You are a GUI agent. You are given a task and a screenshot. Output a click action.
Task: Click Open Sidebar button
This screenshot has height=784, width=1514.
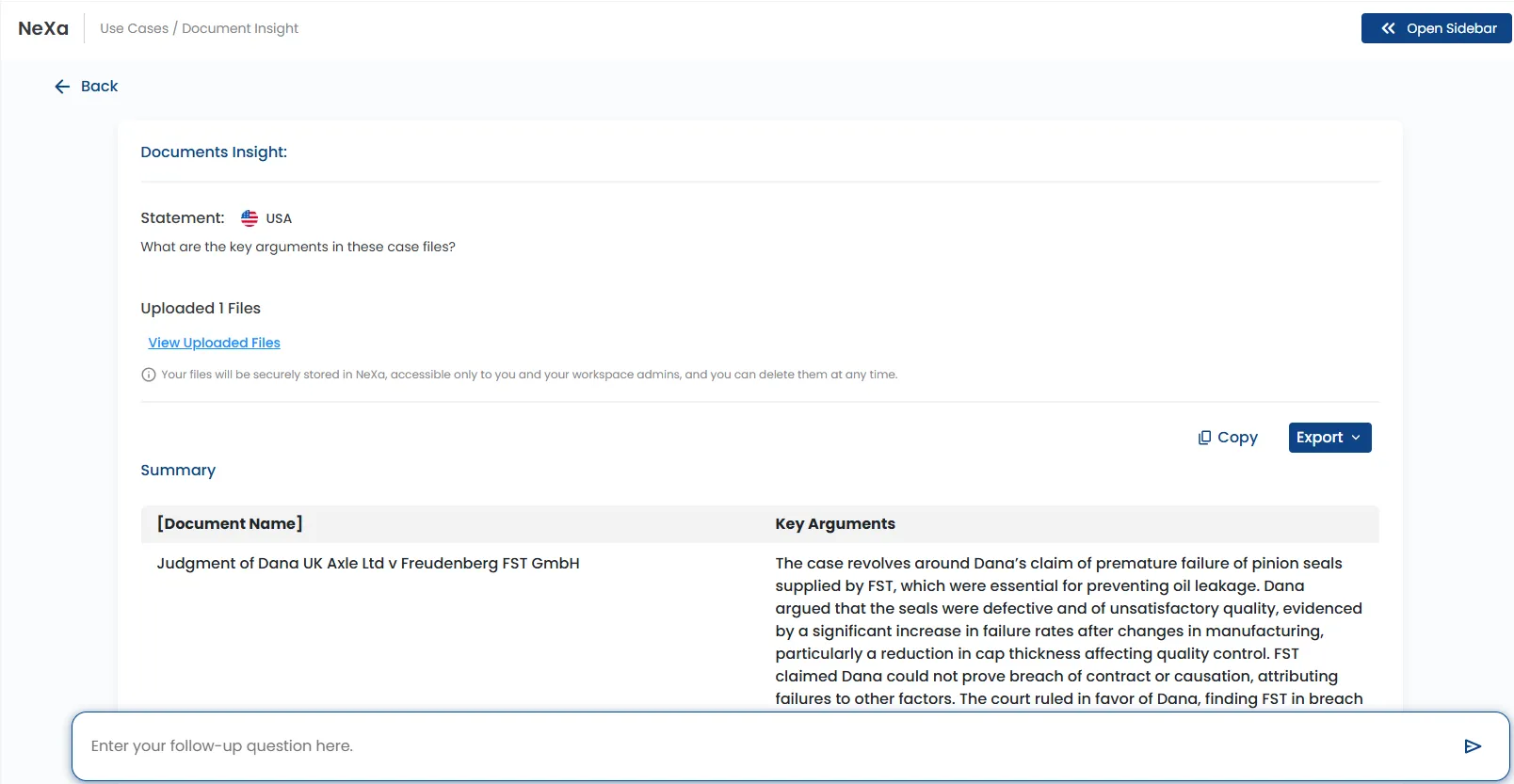tap(1436, 28)
